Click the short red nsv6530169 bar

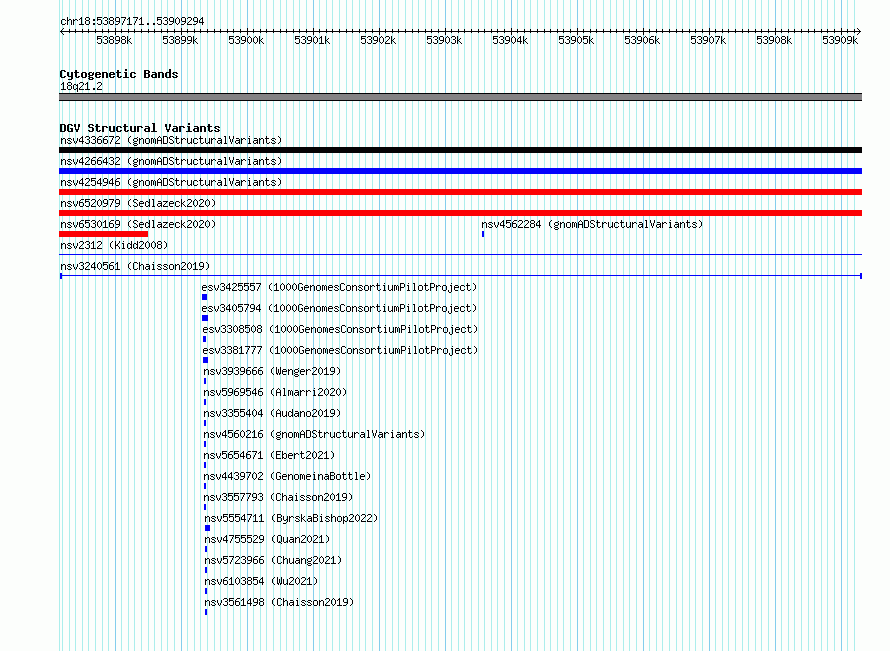tap(103, 234)
